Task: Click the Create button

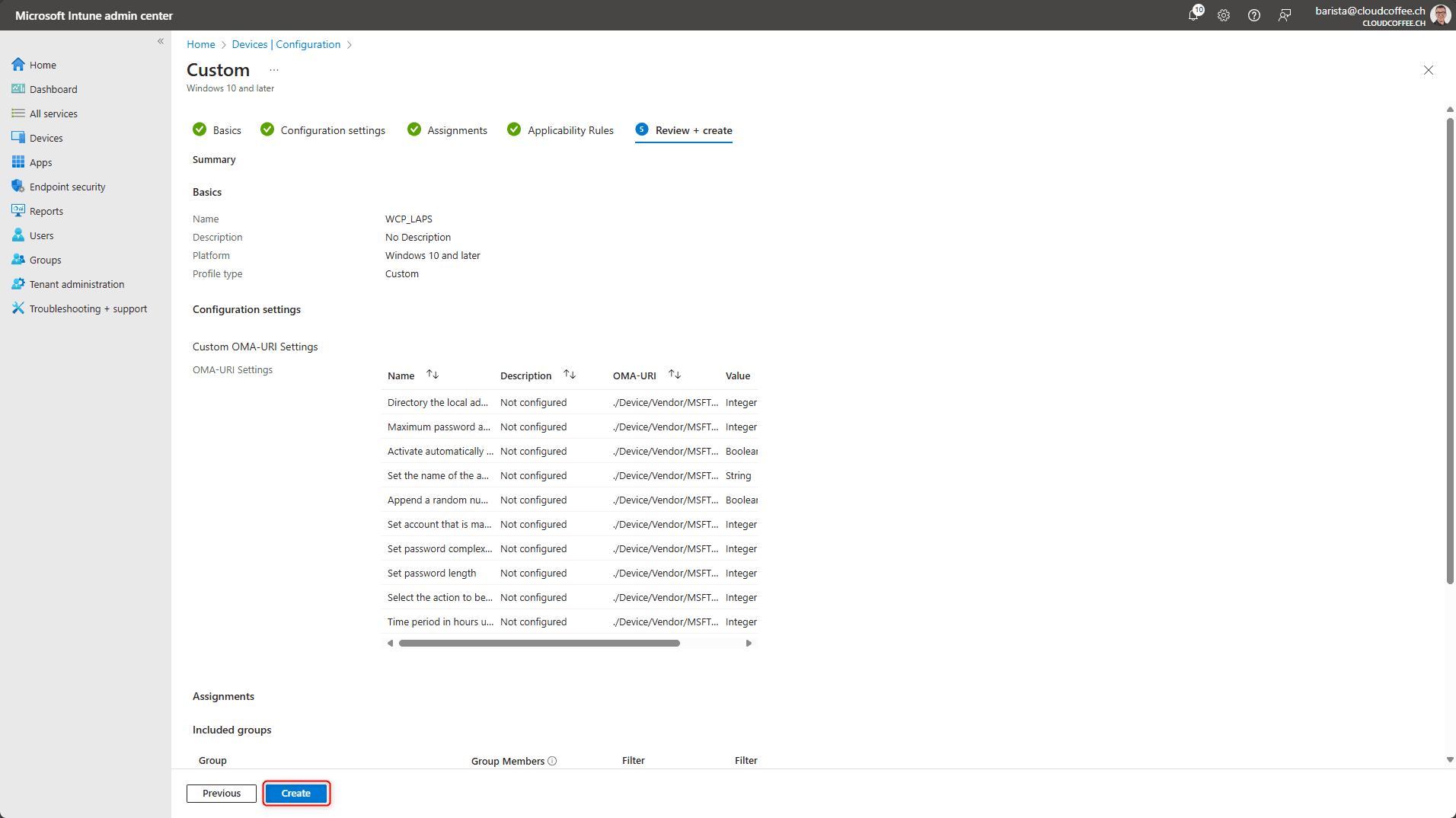Action: point(295,793)
